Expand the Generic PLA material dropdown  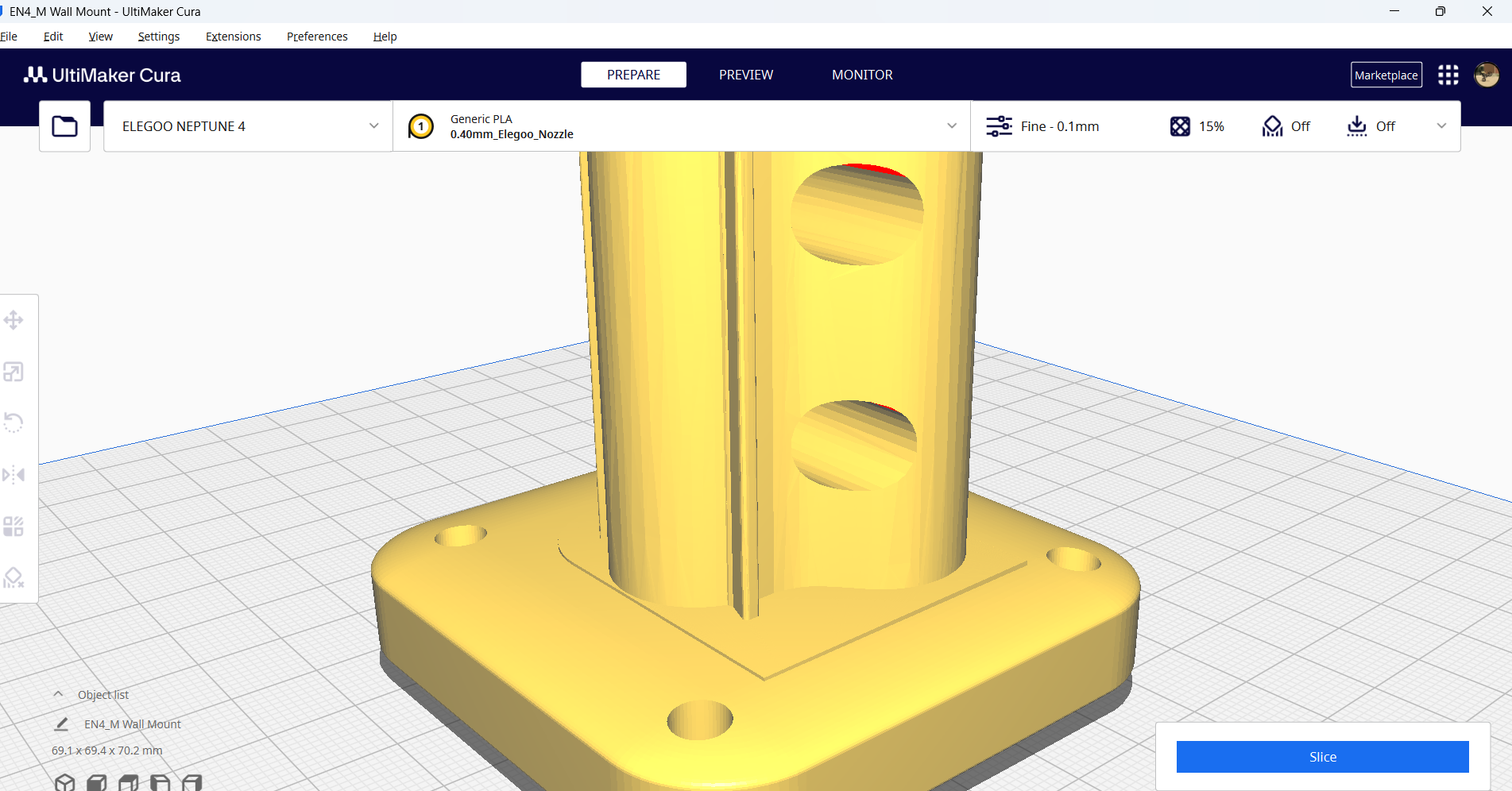[682, 126]
